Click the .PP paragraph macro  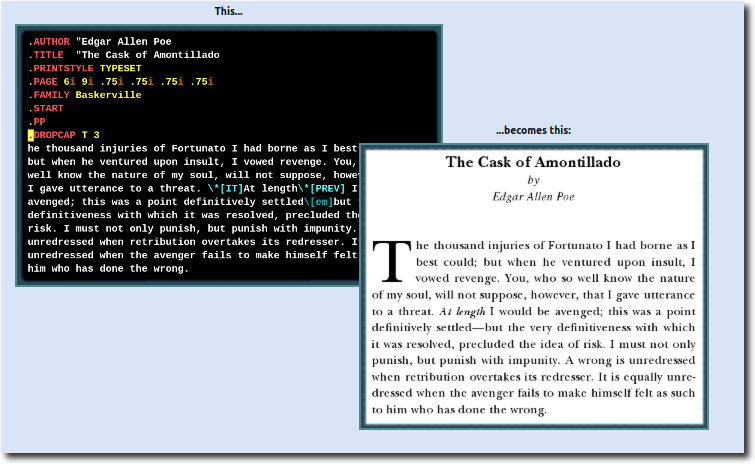(x=38, y=121)
